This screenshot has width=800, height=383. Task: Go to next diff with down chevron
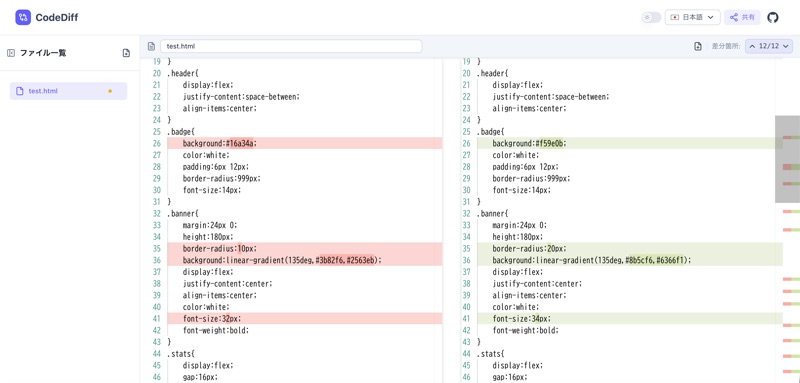(x=785, y=46)
